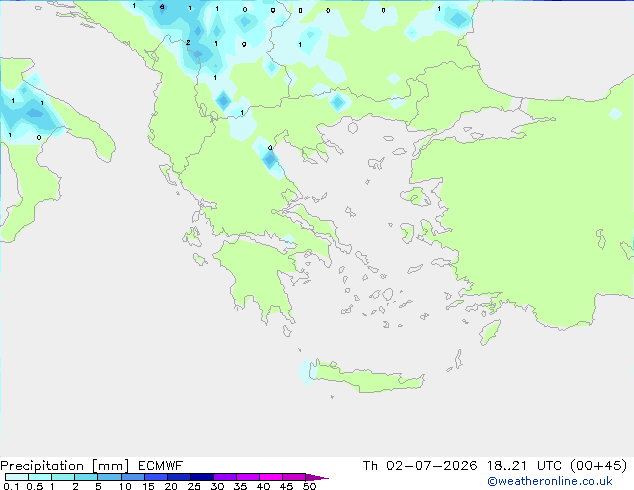The width and height of the screenshot is (634, 490).
Task: Click the 'Th 02-07-2026' date text
Action: click(420, 466)
